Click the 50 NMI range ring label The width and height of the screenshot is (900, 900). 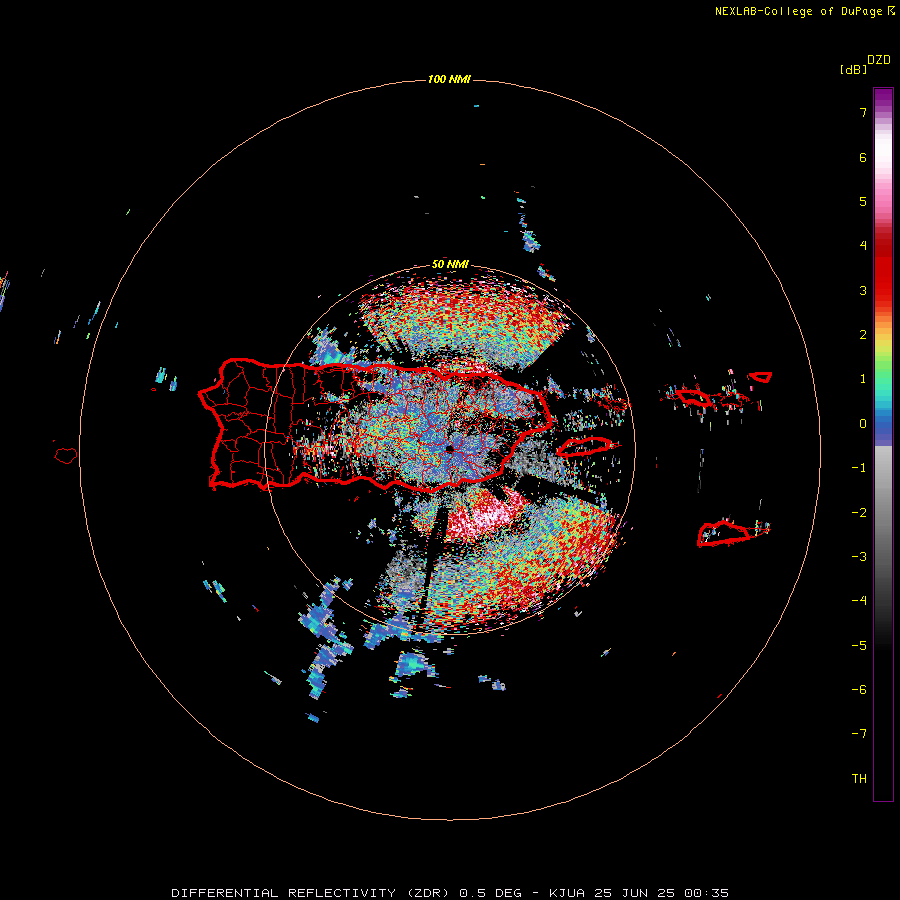point(450,264)
